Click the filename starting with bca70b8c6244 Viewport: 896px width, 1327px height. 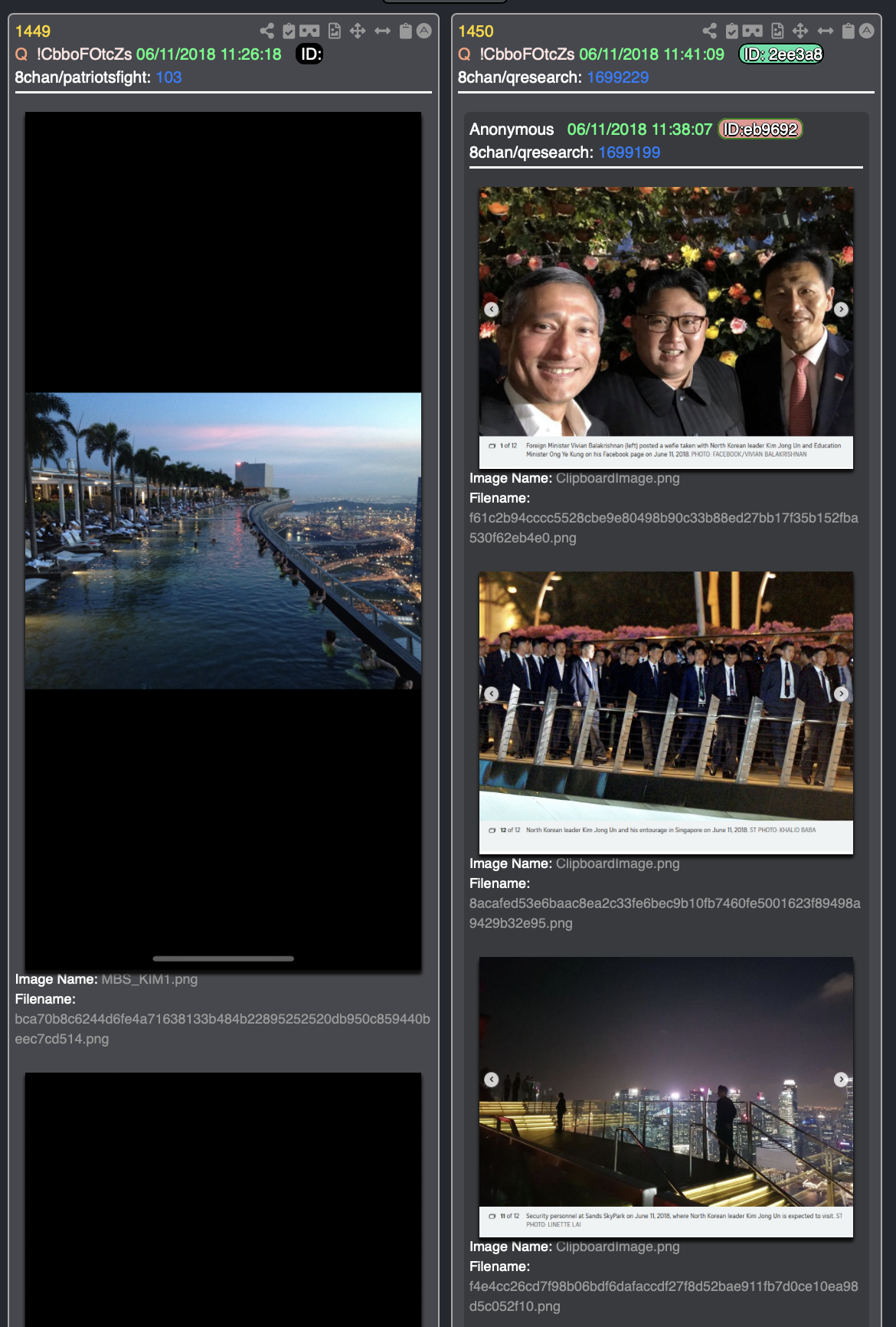[x=223, y=1029]
